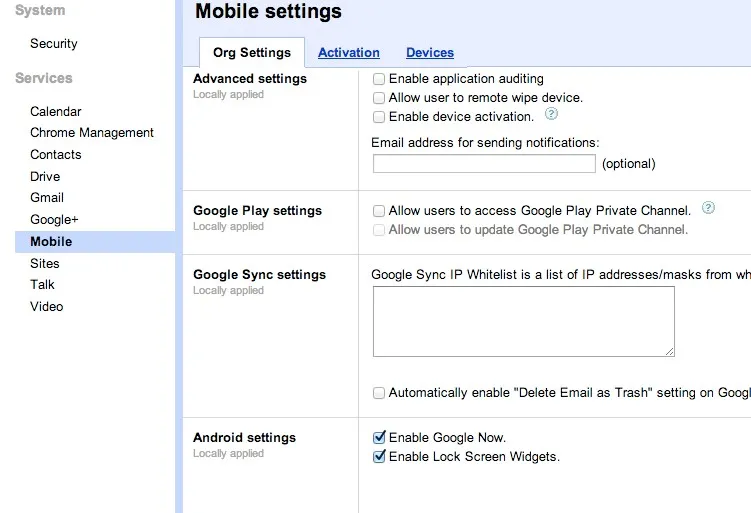This screenshot has height=513, width=751.
Task: Open Sites service settings
Action: (45, 263)
